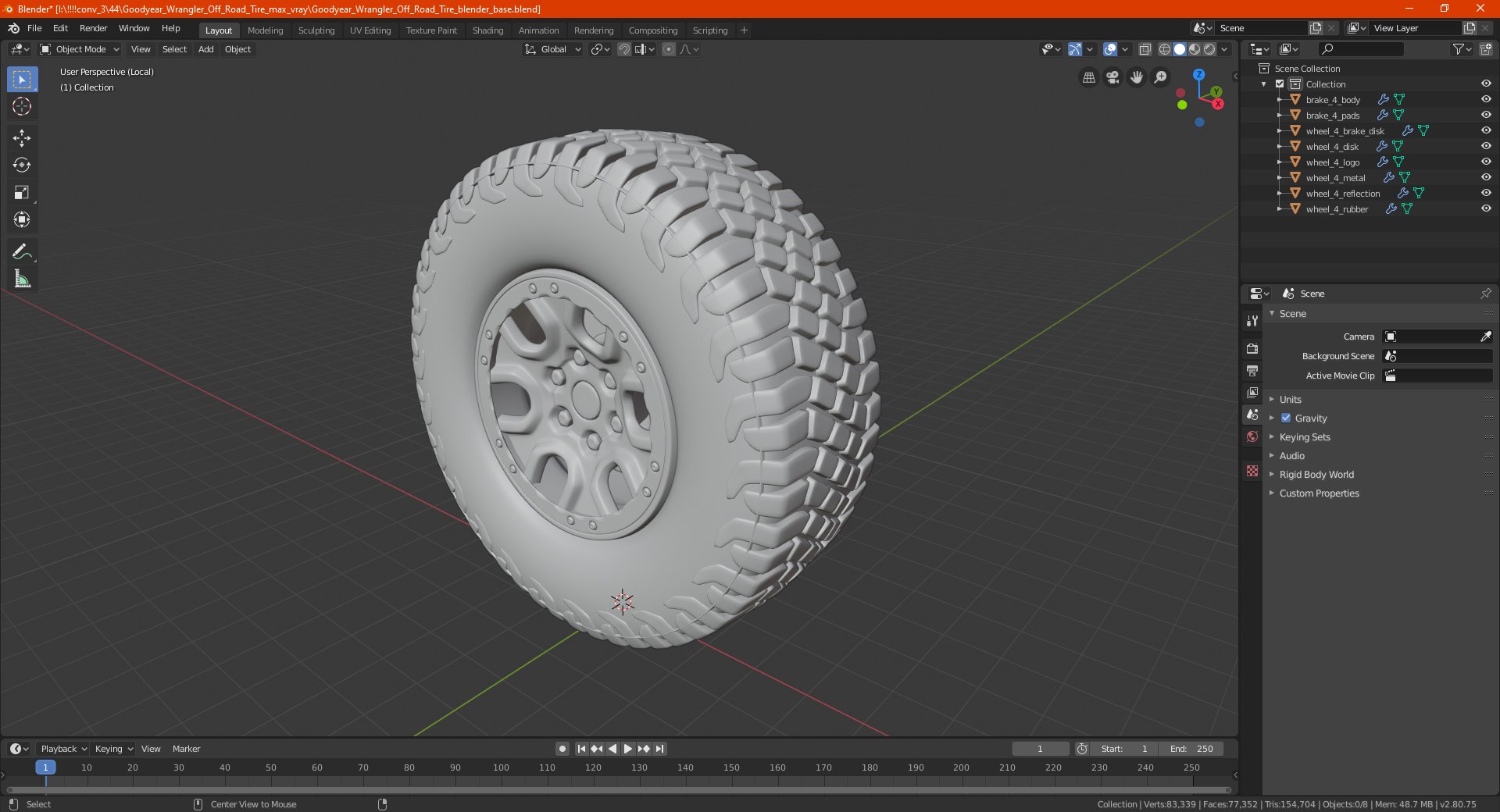Toggle proportional editing button
Image resolution: width=1500 pixels, height=812 pixels.
(669, 49)
